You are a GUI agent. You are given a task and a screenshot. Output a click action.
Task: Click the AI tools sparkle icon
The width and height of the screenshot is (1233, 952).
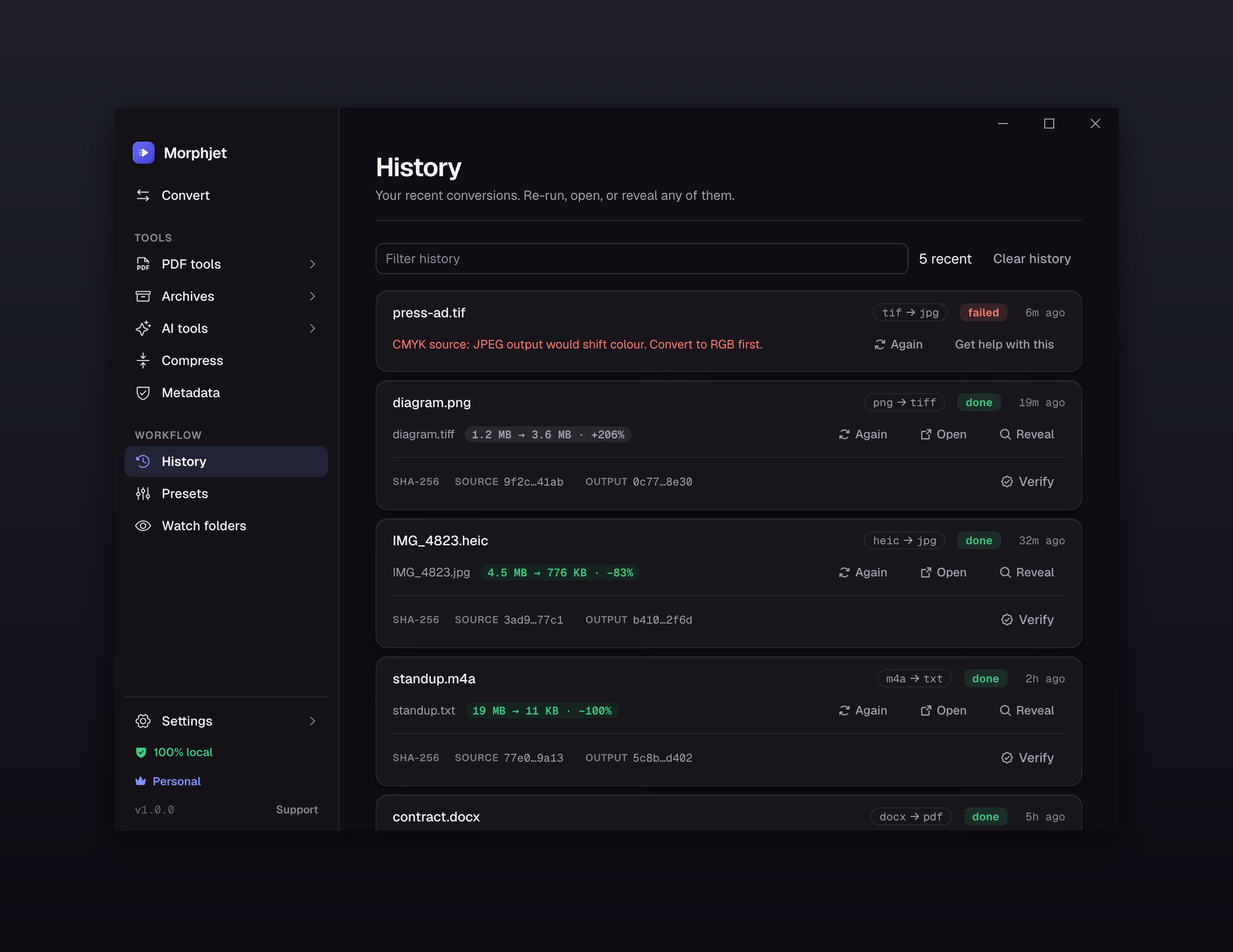pos(143,328)
